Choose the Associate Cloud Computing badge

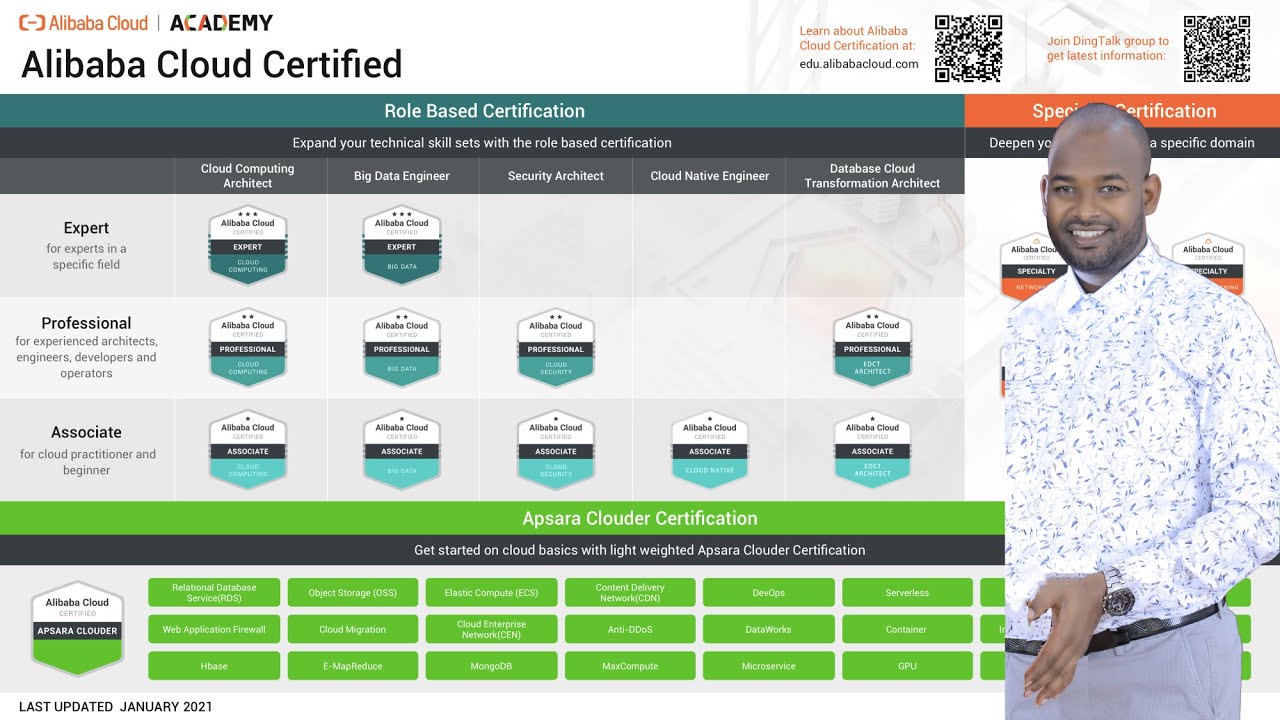[x=248, y=449]
